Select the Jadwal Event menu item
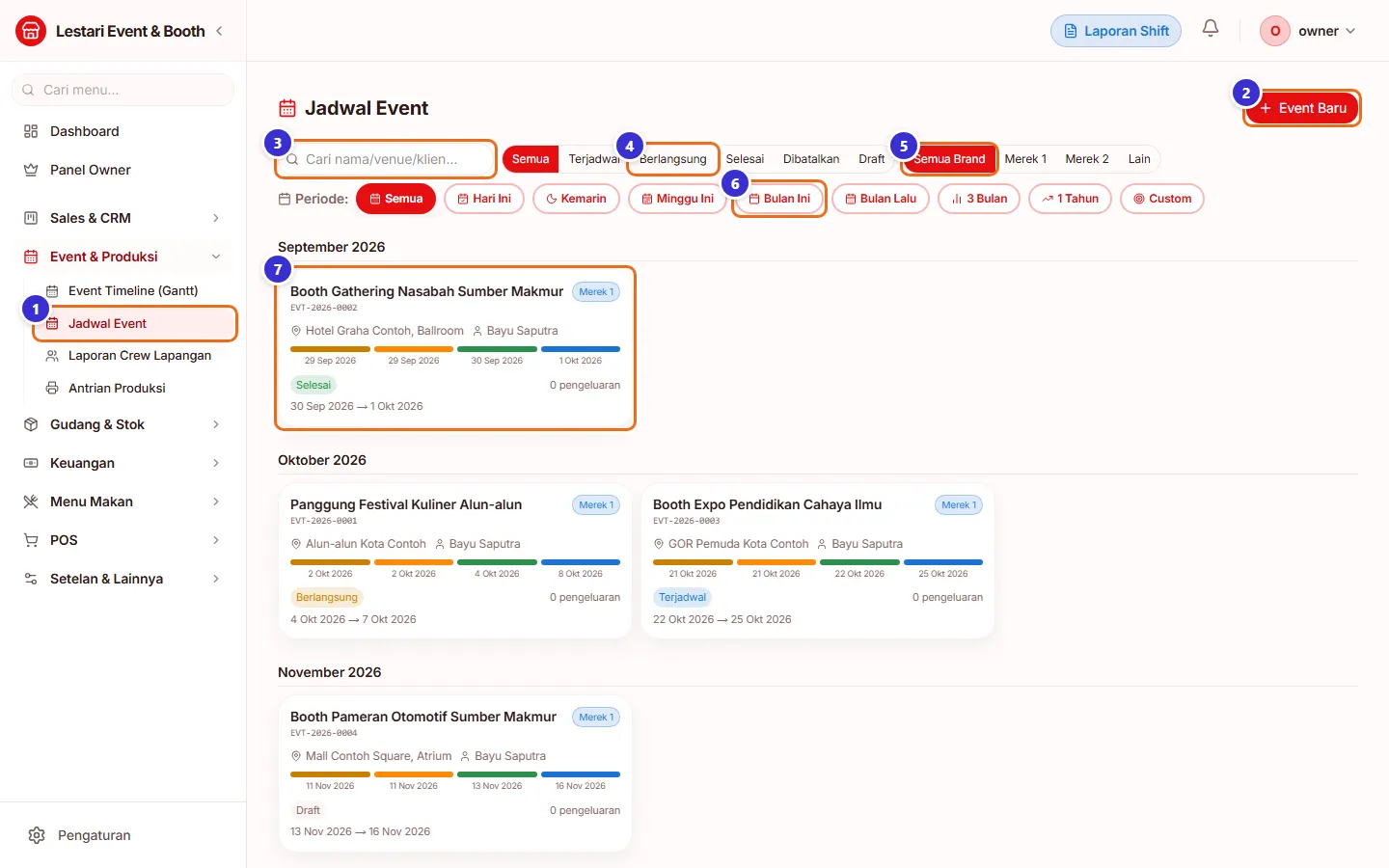The width and height of the screenshot is (1389, 868). [135, 323]
